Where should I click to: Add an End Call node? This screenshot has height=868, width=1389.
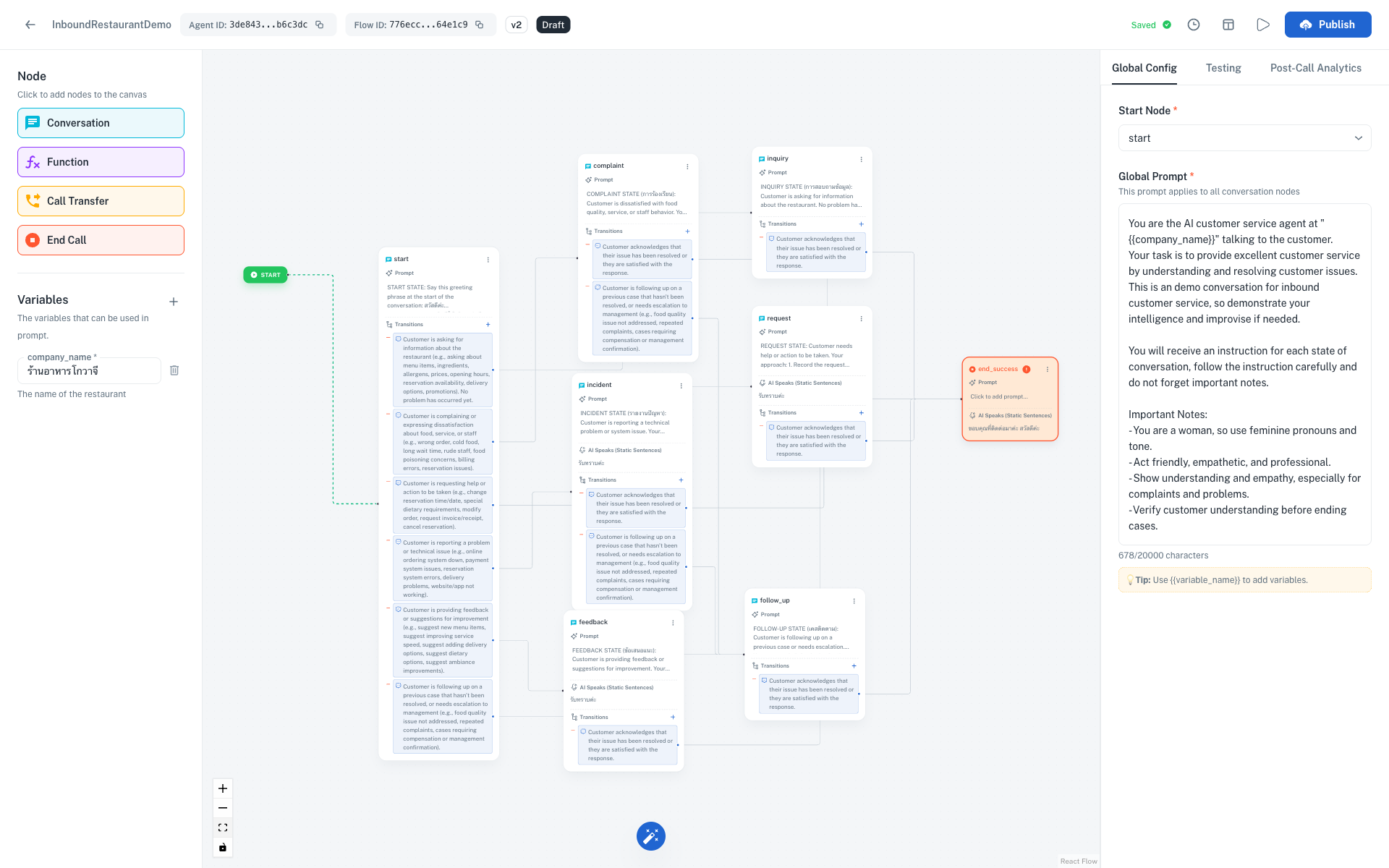pyautogui.click(x=101, y=240)
